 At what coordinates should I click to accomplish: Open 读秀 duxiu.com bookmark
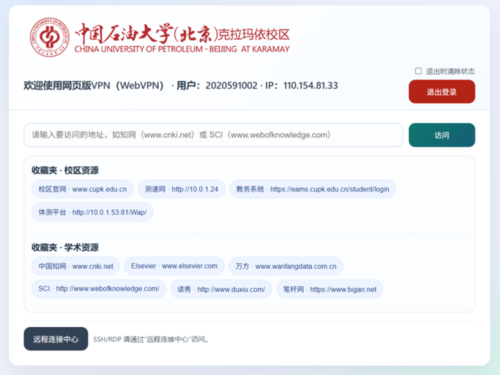[x=221, y=289]
